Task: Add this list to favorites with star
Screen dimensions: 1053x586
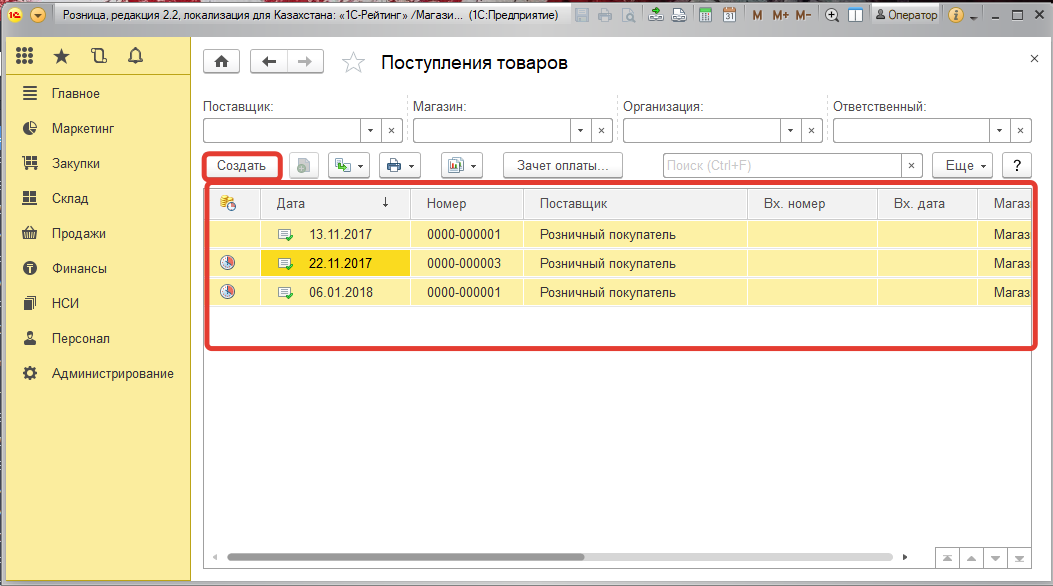Action: (x=353, y=63)
